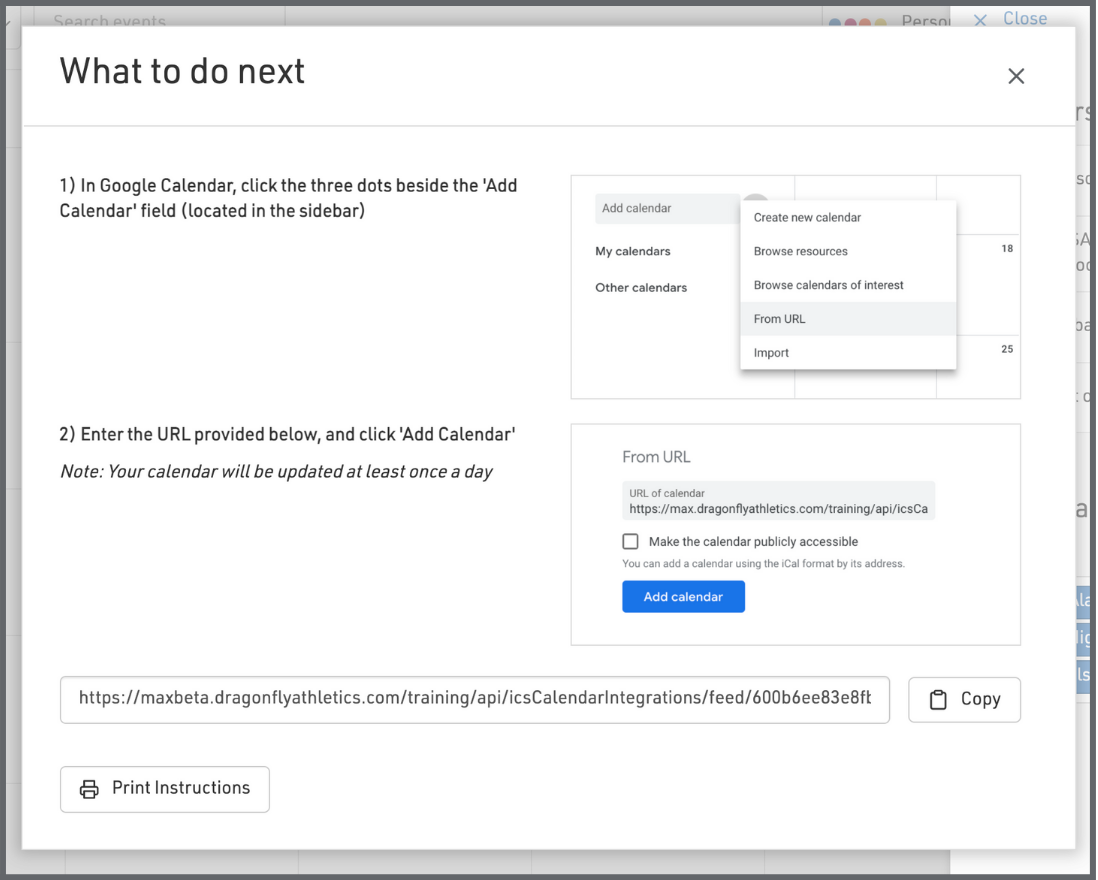Click day 18 in the calendar illustration
The width and height of the screenshot is (1098, 880).
coord(1007,248)
